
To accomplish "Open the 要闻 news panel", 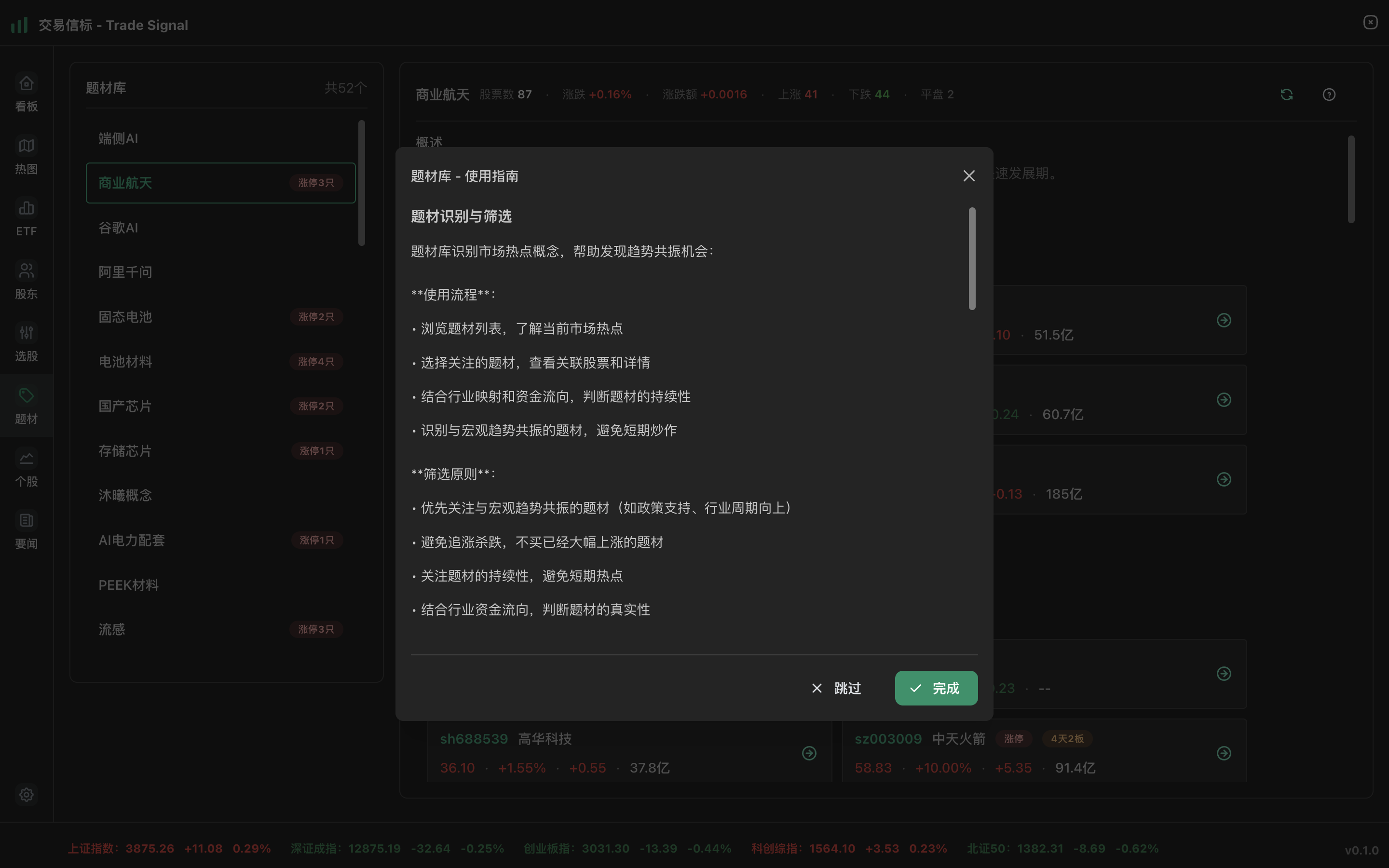I will pyautogui.click(x=26, y=529).
